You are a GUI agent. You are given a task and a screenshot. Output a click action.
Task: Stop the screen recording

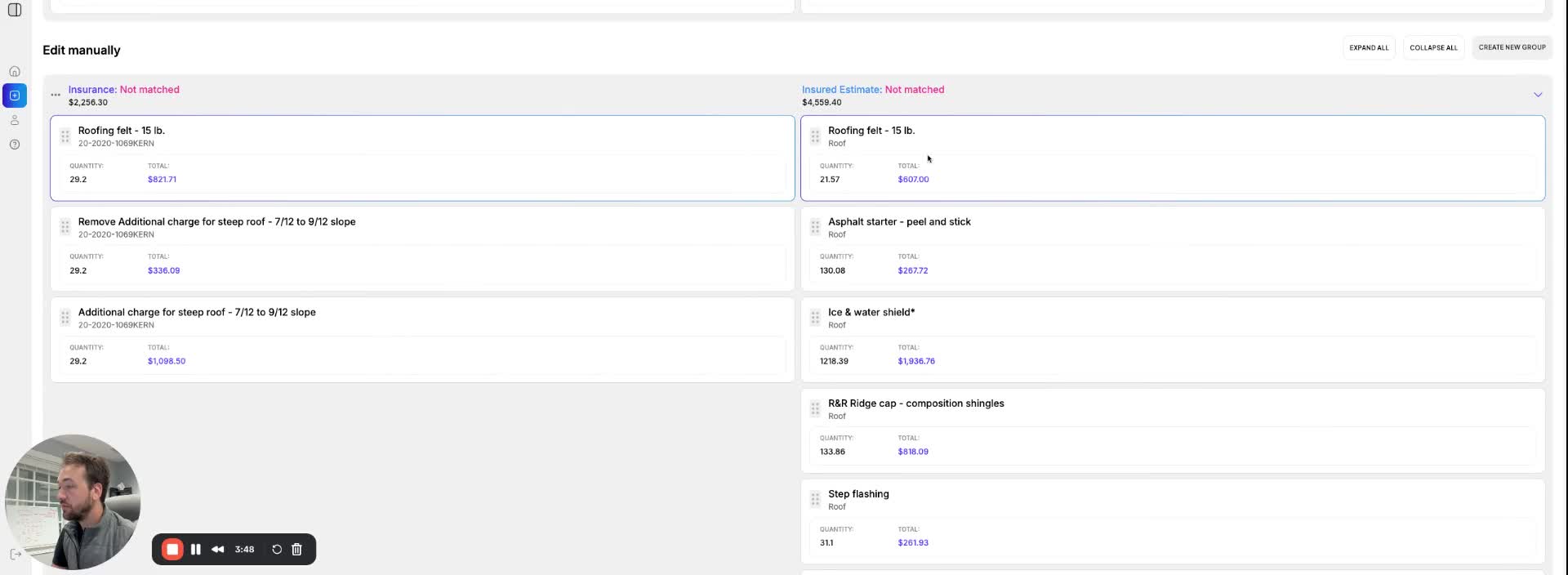pos(172,550)
